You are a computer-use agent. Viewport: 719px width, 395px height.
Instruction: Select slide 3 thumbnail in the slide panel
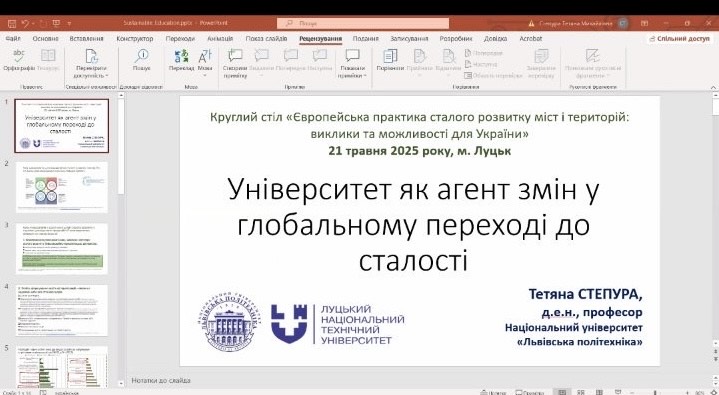[62, 248]
